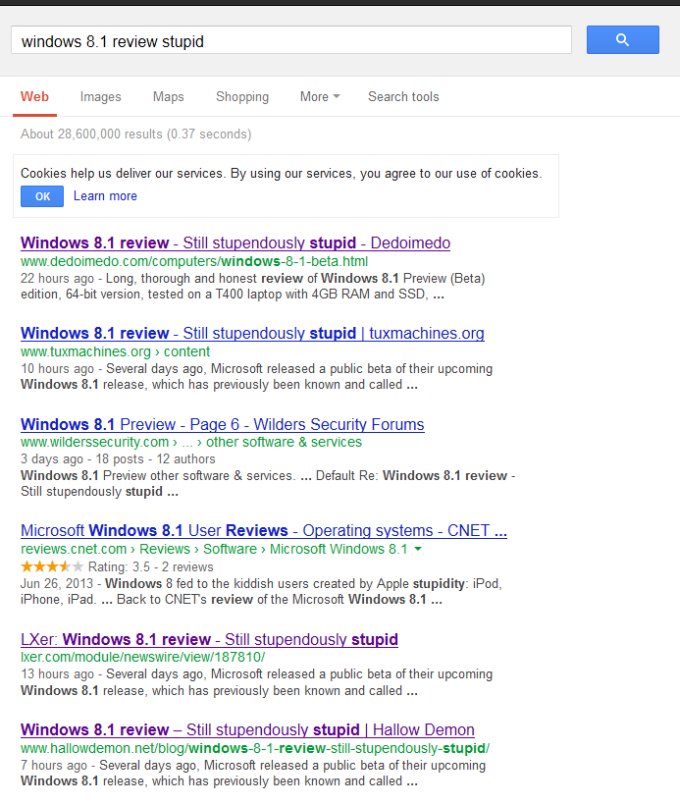680x805 pixels.
Task: Open the Shopping tab
Action: [242, 97]
